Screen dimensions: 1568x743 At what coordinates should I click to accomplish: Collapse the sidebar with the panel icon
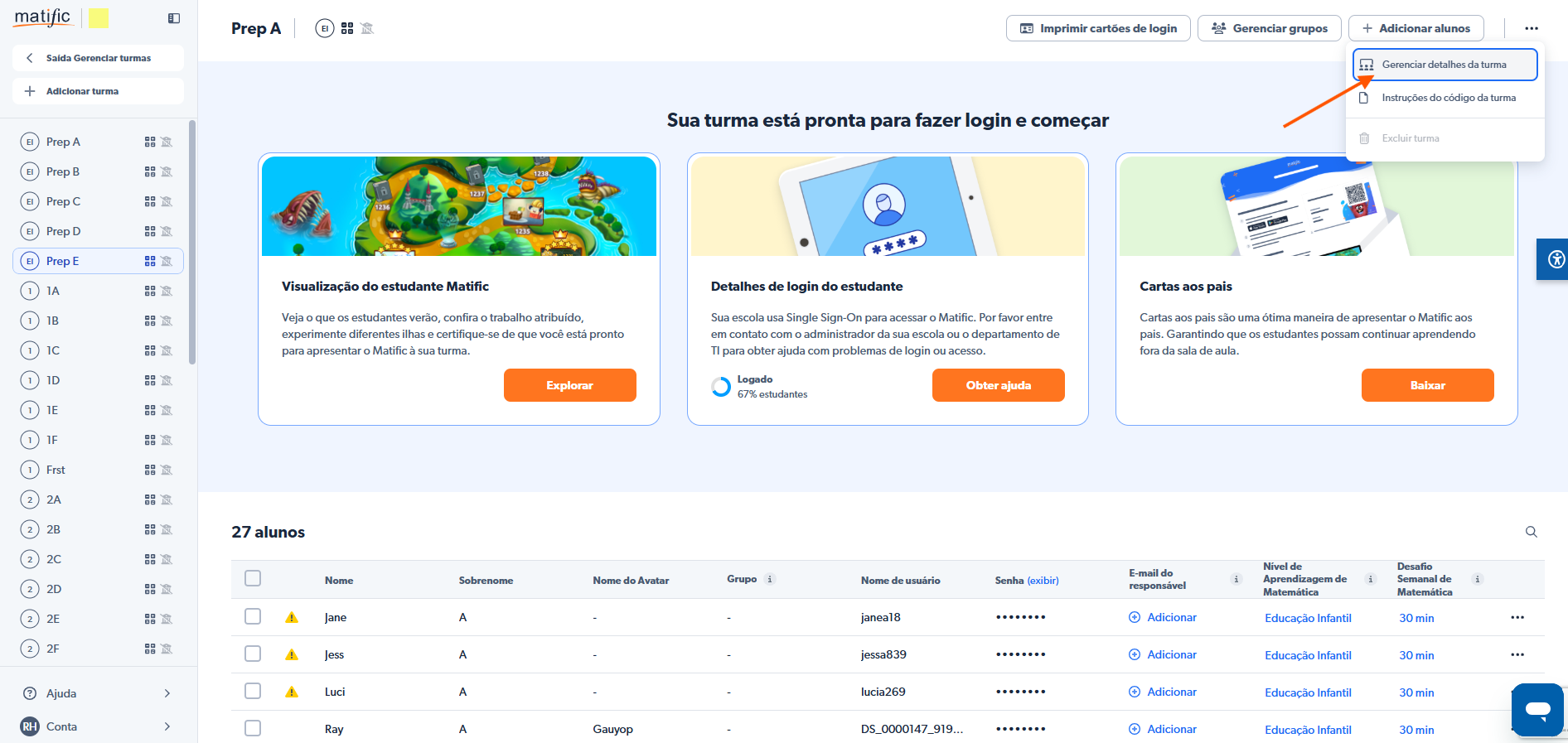point(174,18)
